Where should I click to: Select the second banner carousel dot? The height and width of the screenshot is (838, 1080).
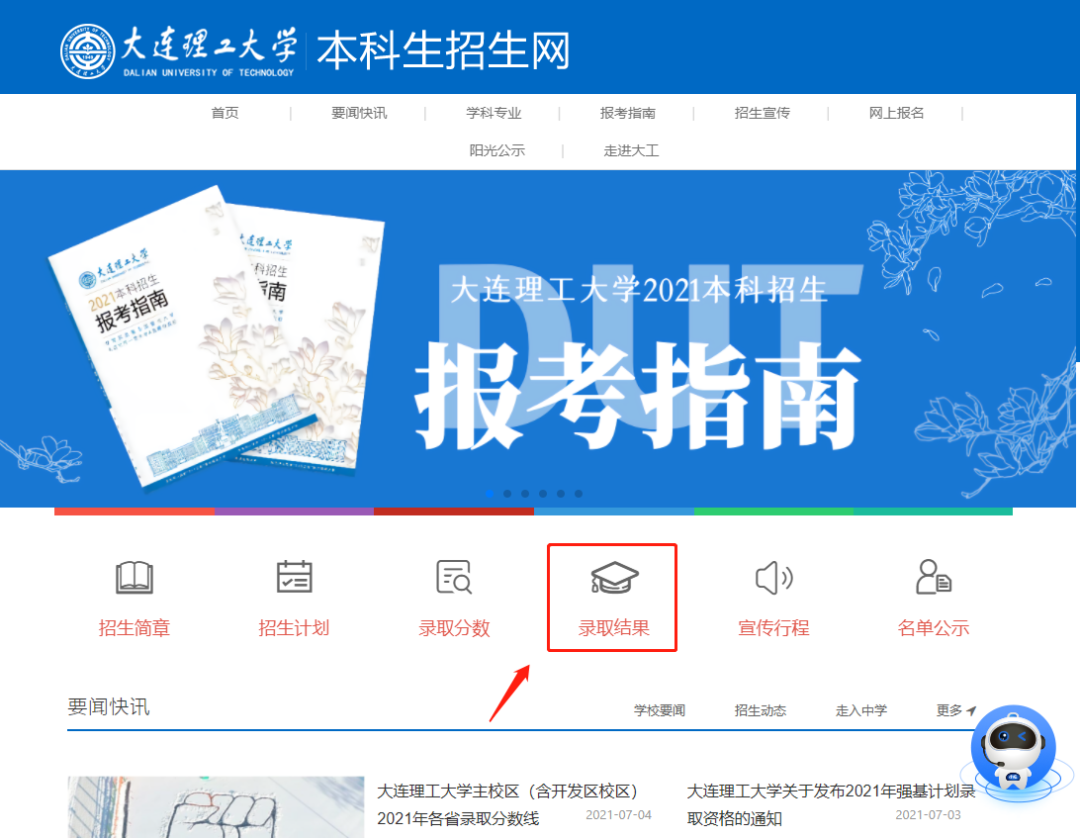507,494
